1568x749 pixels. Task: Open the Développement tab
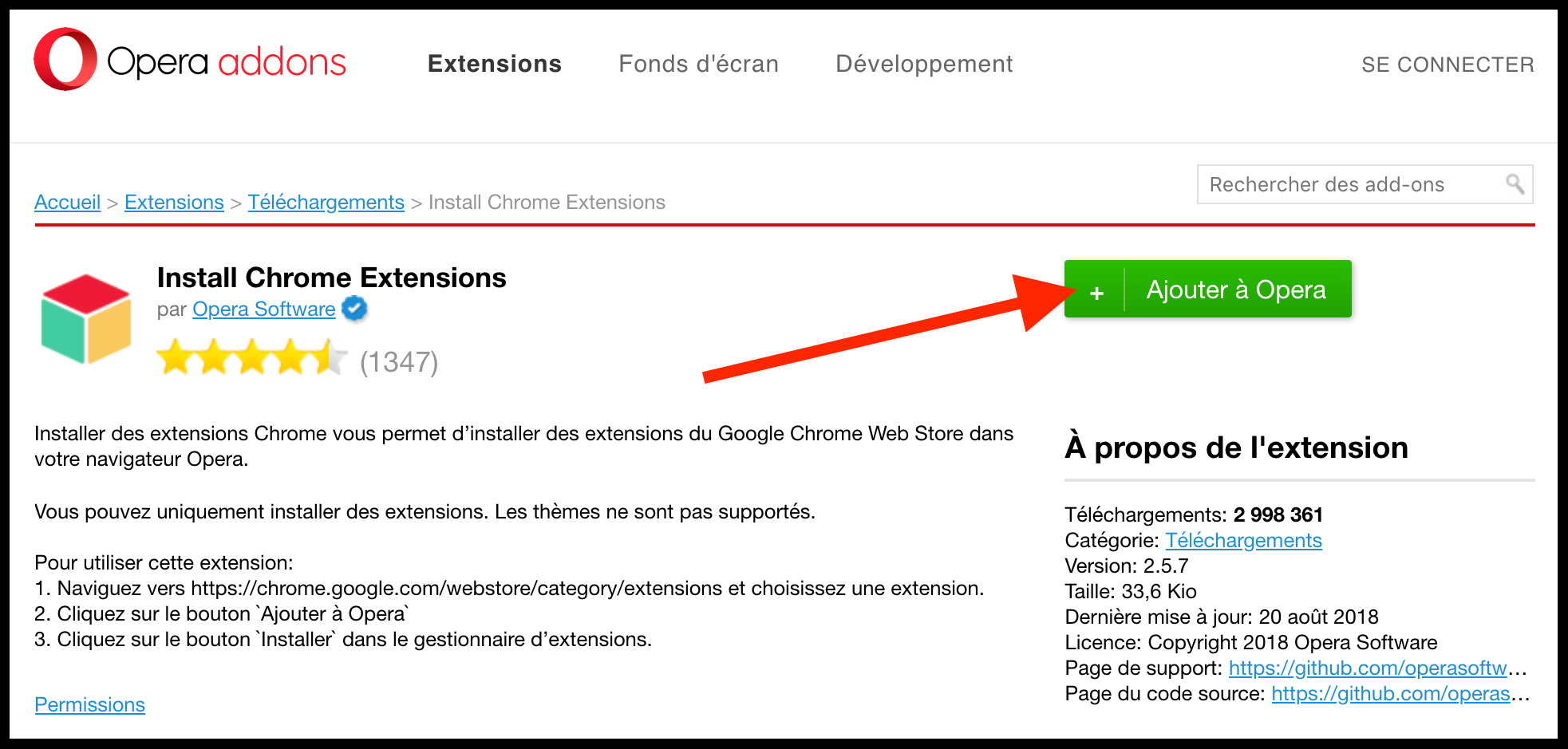coord(924,64)
